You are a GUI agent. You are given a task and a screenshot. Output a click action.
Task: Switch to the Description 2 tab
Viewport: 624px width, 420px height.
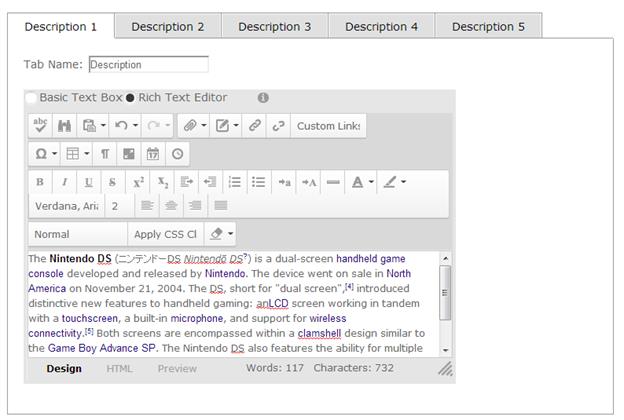pos(168,26)
